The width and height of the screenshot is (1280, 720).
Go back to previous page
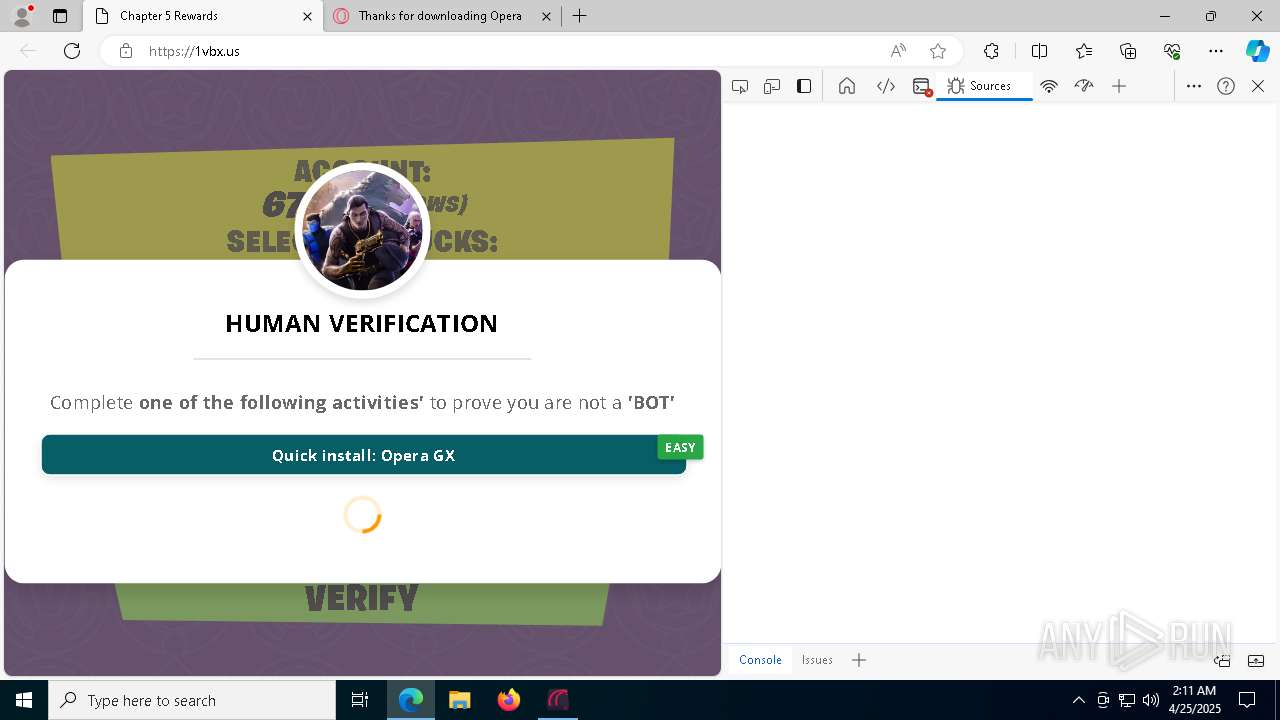[x=28, y=51]
